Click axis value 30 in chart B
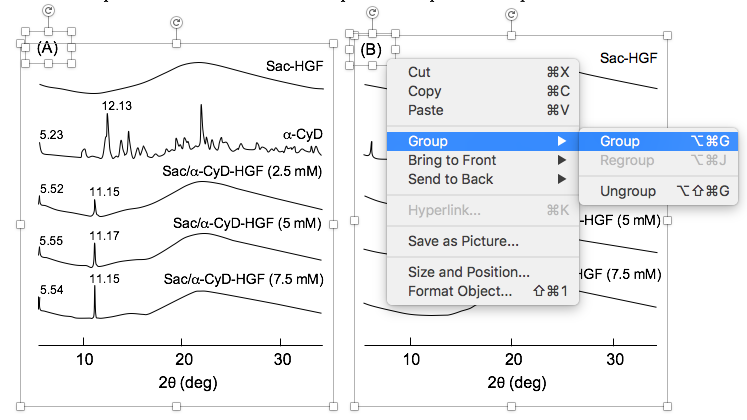 click(x=615, y=360)
